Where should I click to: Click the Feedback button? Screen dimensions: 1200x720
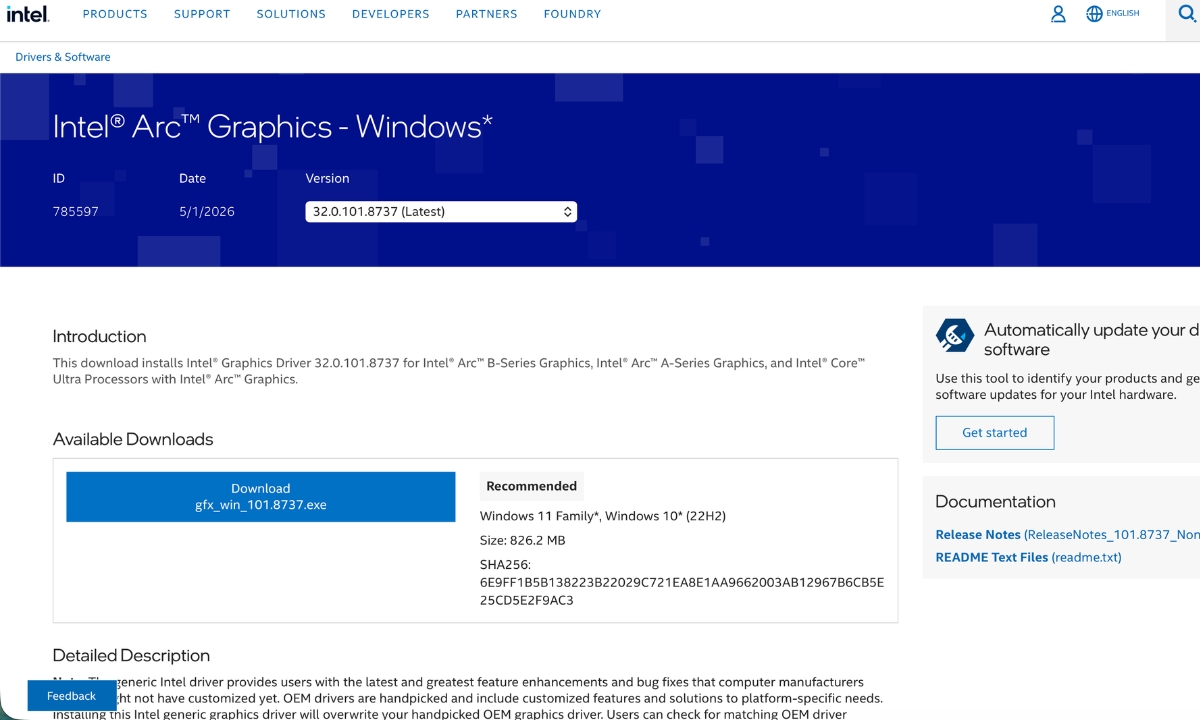[x=72, y=696]
